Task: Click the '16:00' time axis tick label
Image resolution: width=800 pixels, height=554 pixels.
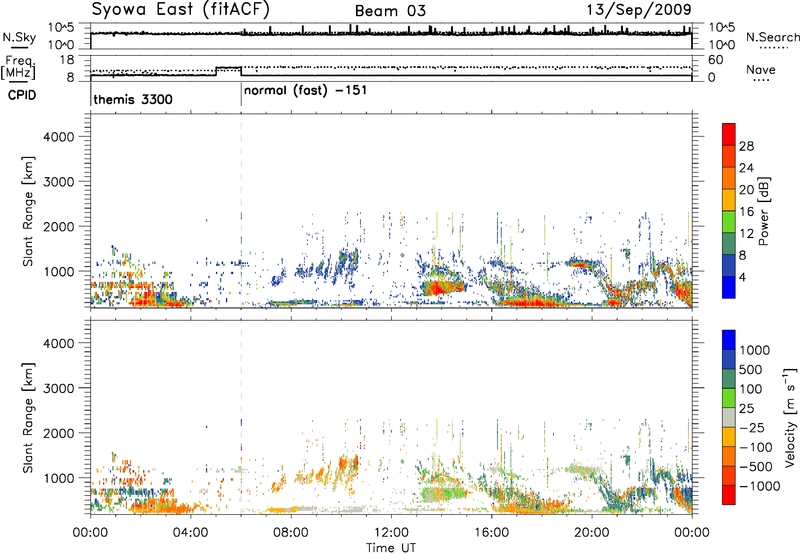Action: pyautogui.click(x=491, y=533)
